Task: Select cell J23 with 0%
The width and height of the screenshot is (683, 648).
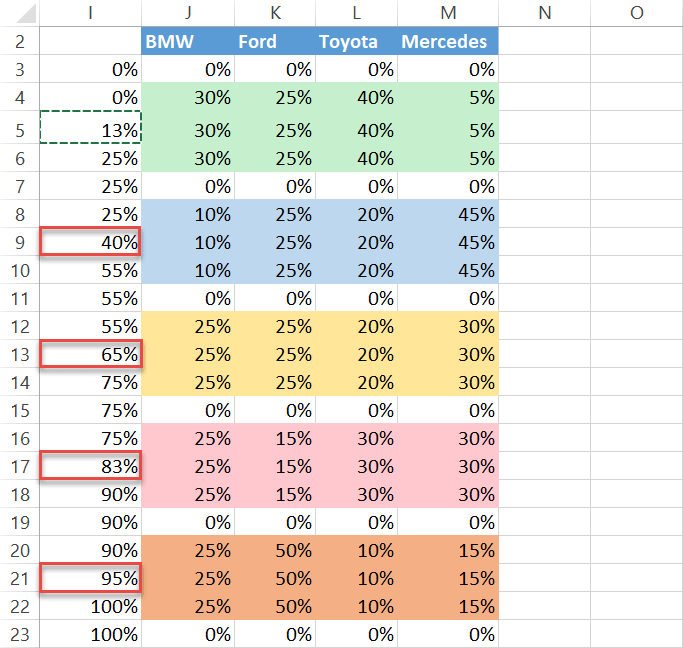Action: (x=188, y=634)
